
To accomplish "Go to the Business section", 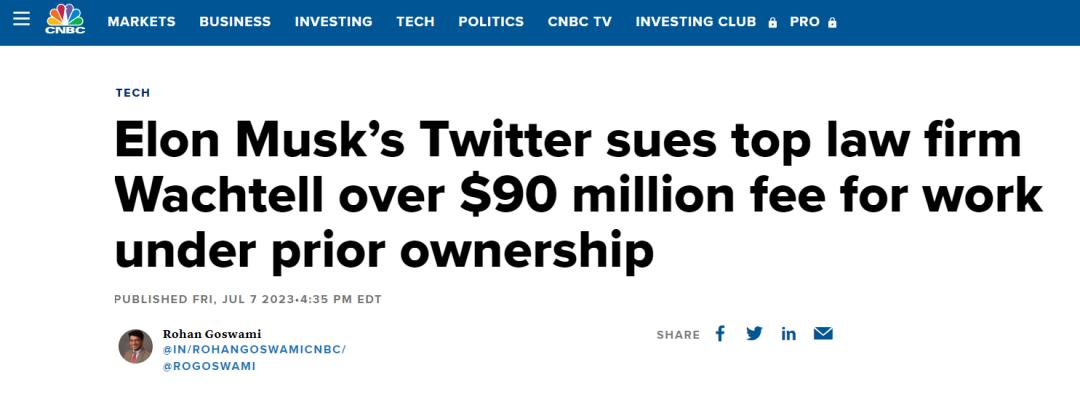I will pos(235,21).
